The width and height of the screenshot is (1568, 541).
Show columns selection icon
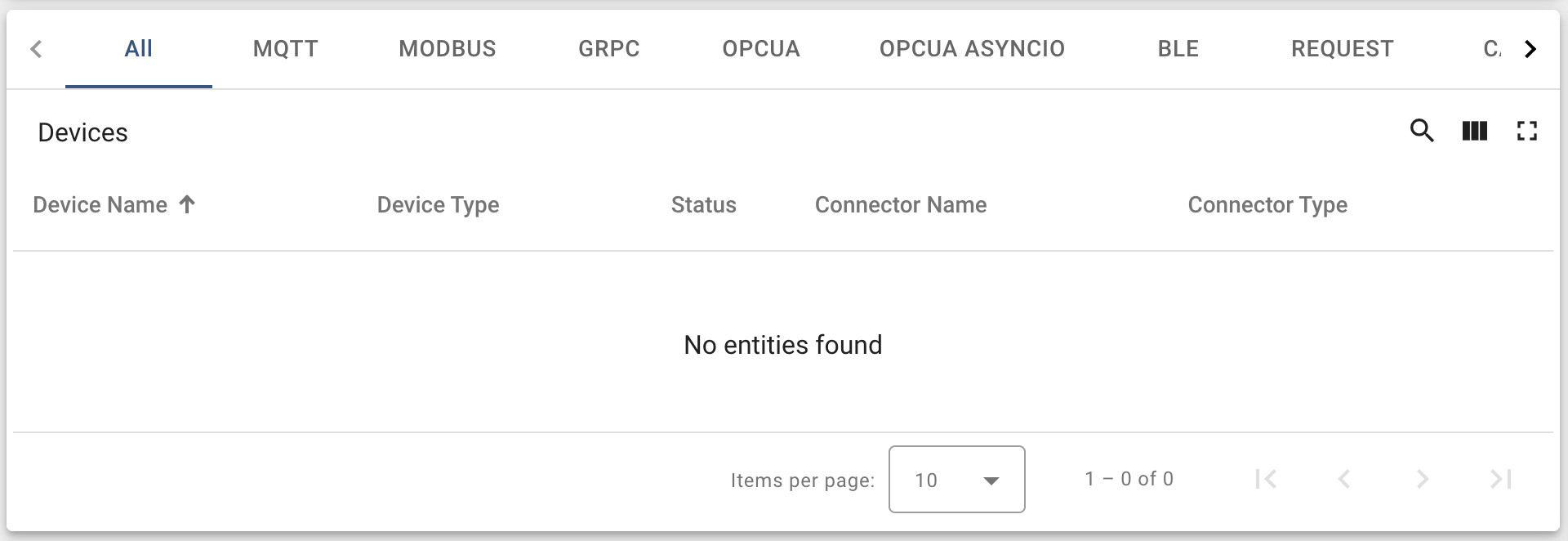click(1474, 131)
